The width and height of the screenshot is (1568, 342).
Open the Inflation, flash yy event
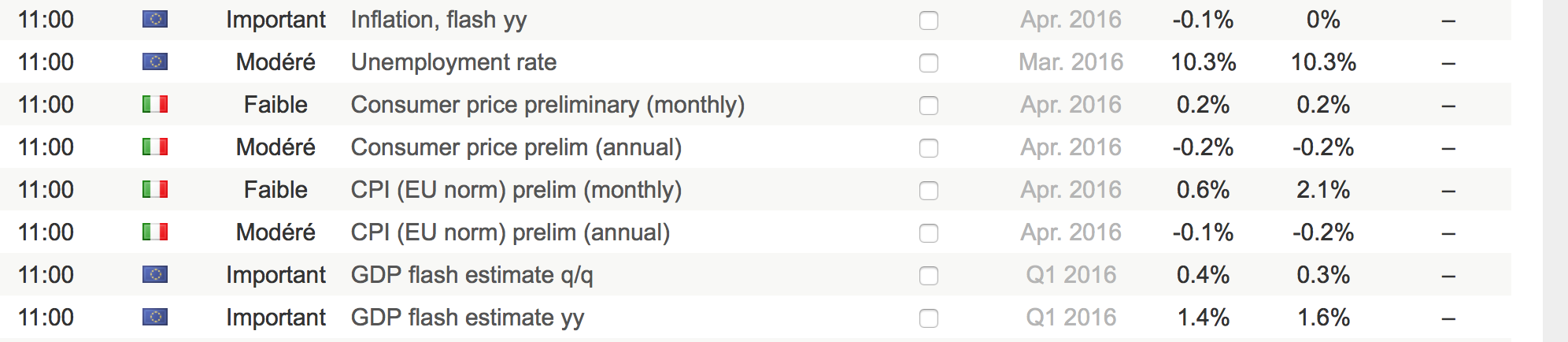[438, 20]
